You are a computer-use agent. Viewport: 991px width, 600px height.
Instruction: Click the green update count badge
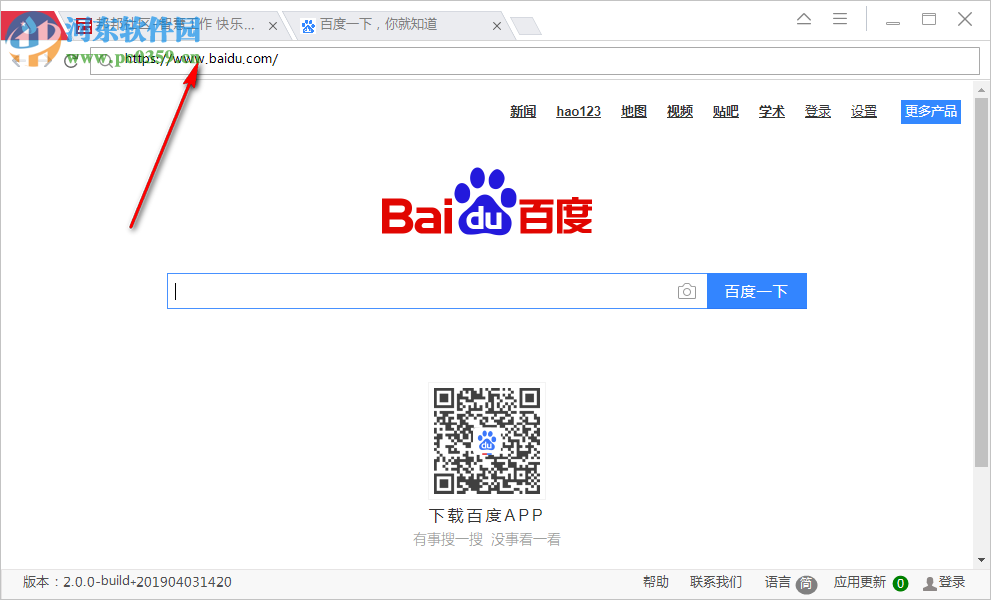(900, 582)
